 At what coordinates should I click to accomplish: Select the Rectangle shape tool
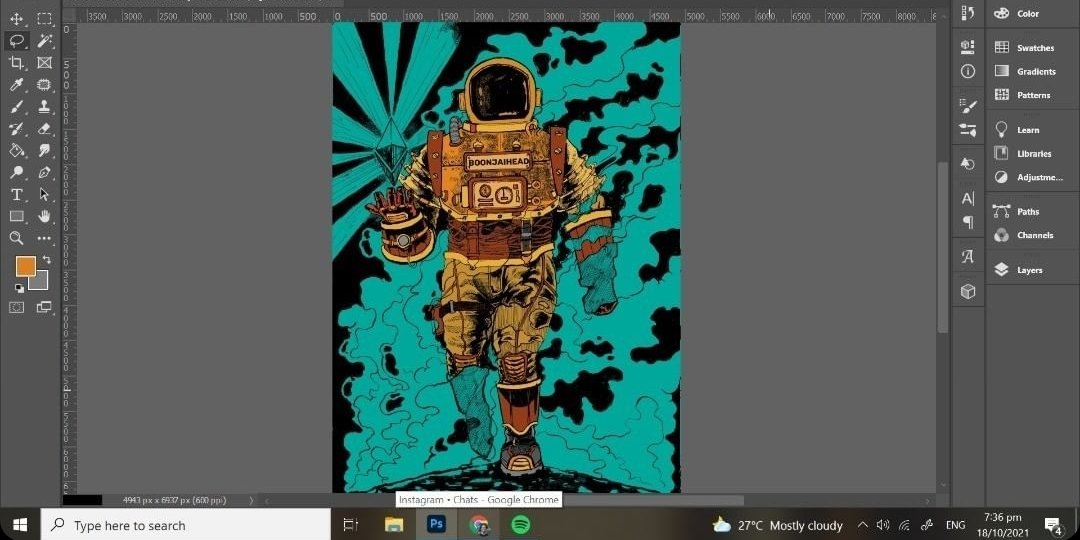pyautogui.click(x=17, y=216)
